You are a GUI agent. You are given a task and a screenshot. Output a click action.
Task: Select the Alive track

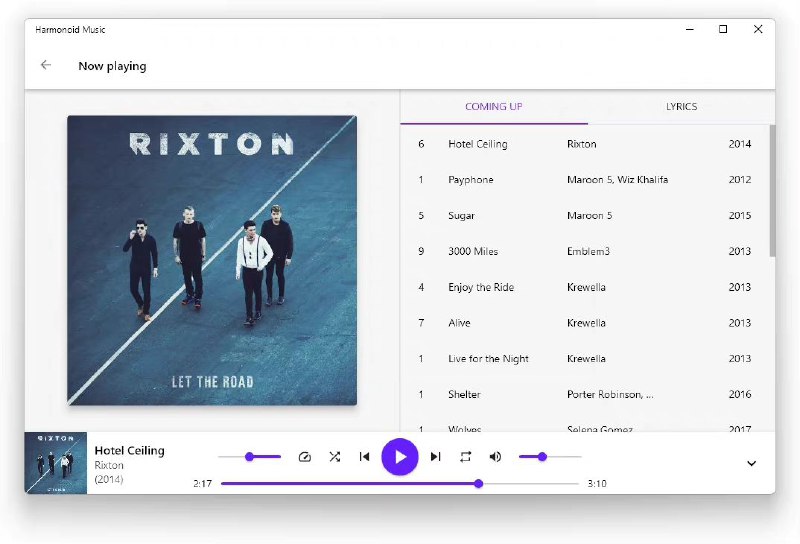(x=585, y=323)
